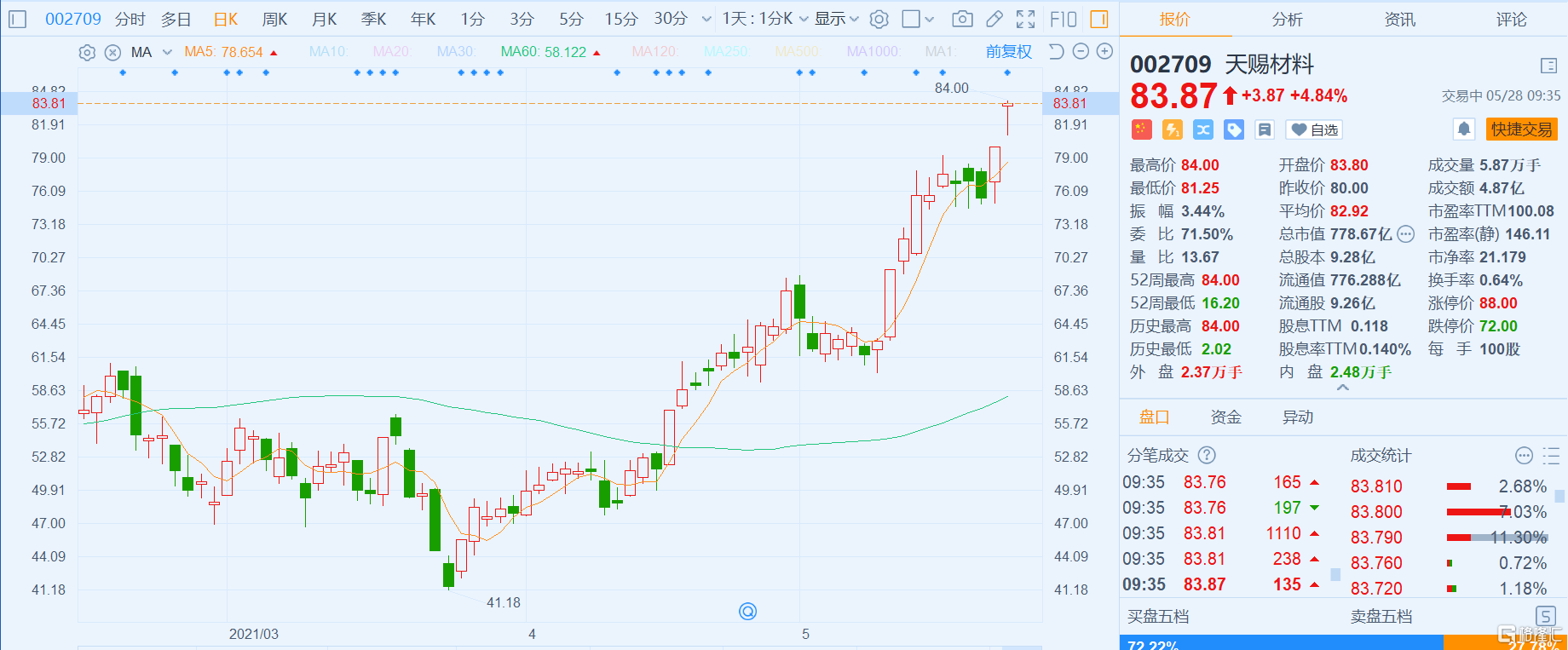Toggle MA10 moving average line

pos(328,52)
